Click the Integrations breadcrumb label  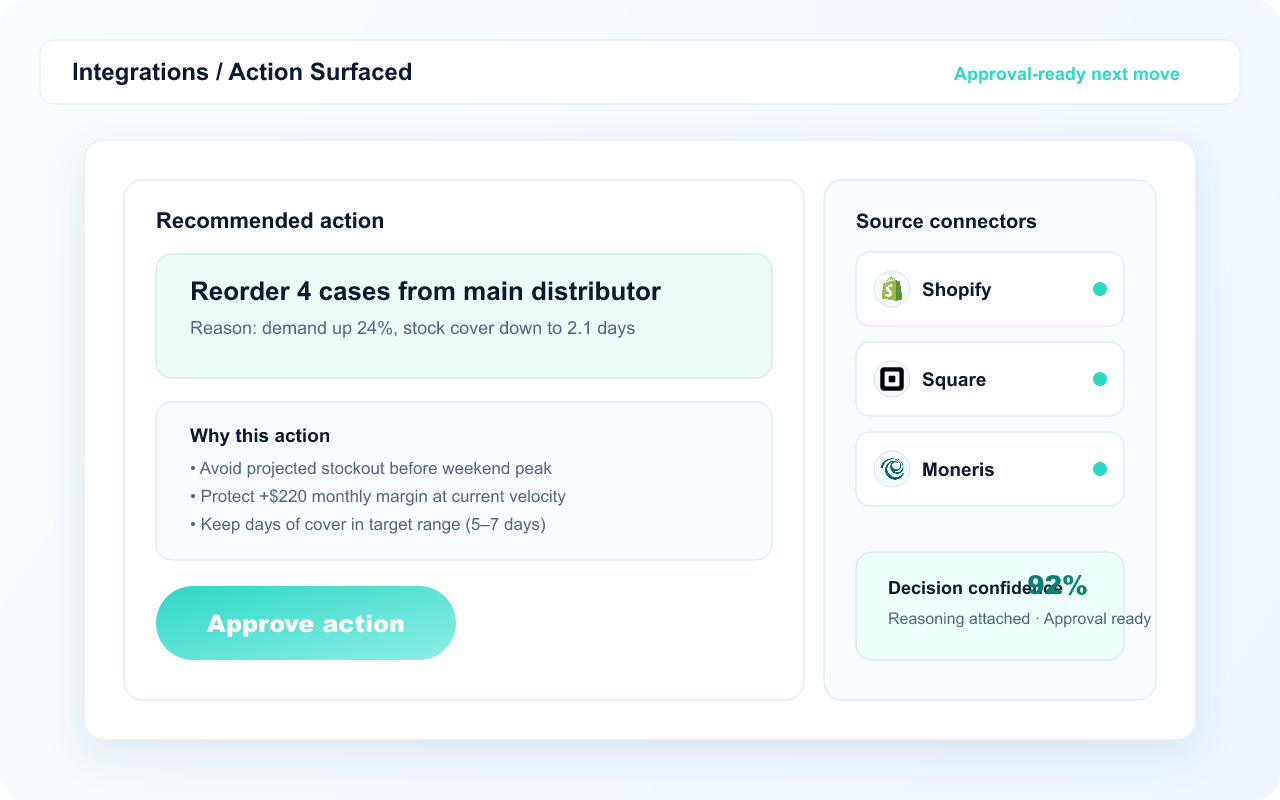coord(142,72)
